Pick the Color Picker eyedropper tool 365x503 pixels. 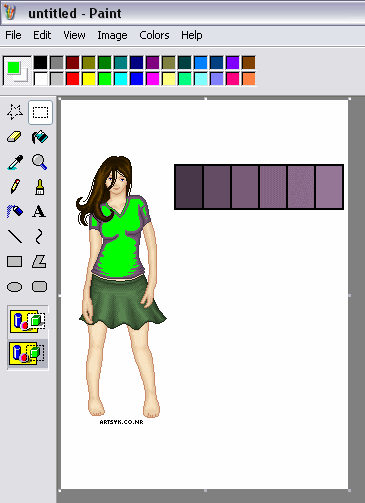tap(15, 162)
